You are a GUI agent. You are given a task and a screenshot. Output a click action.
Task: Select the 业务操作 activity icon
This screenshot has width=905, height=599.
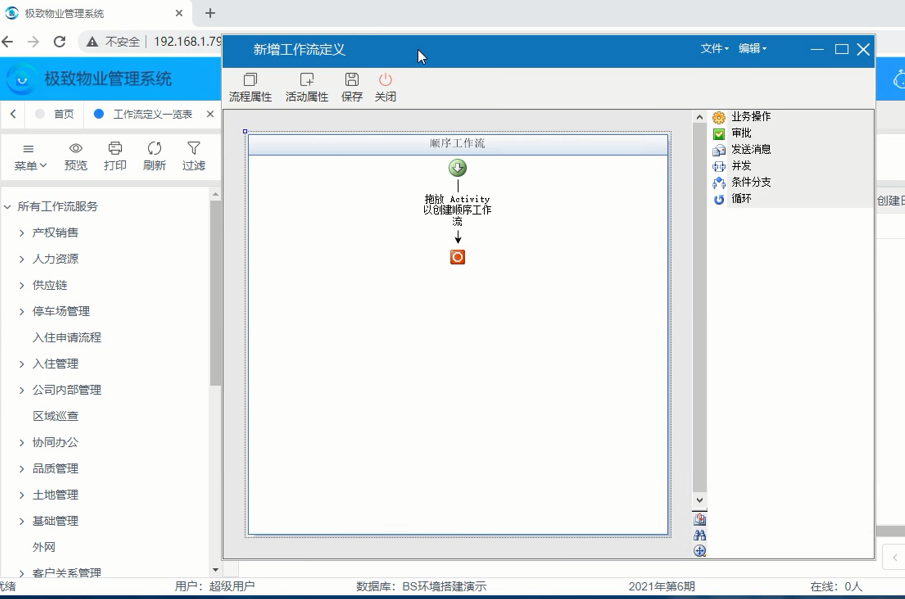pyautogui.click(x=719, y=118)
